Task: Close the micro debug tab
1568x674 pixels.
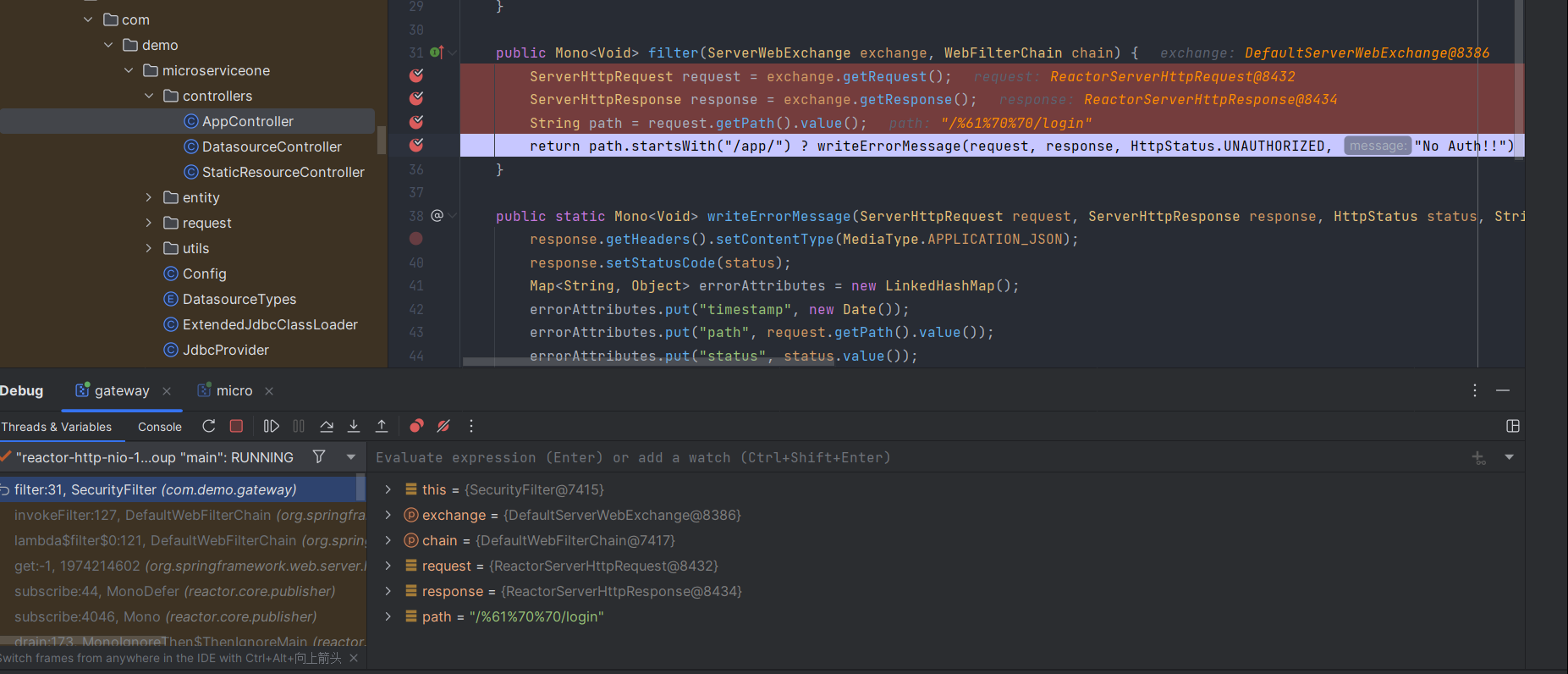Action: pos(269,390)
